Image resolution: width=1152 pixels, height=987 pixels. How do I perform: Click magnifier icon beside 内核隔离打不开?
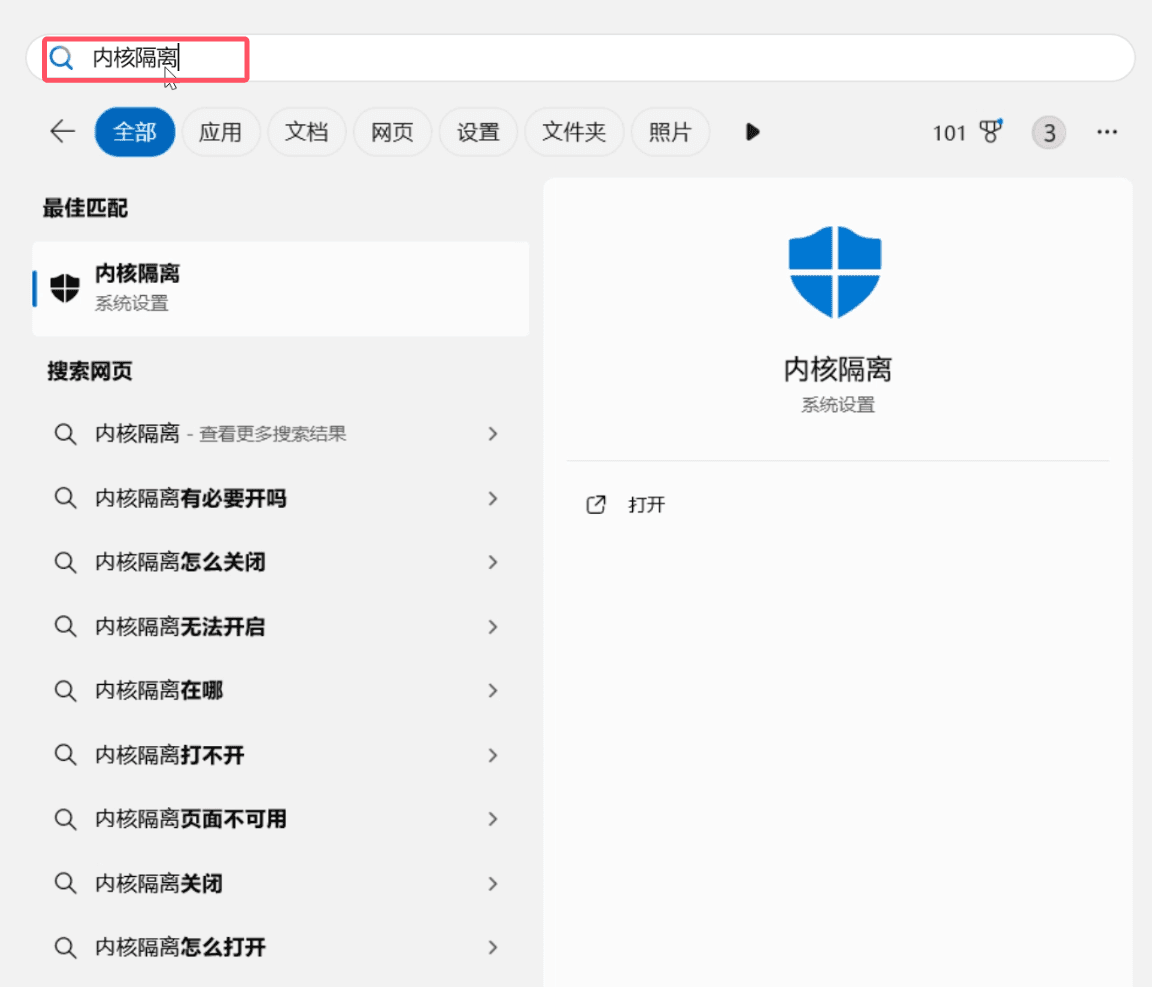pyautogui.click(x=65, y=755)
